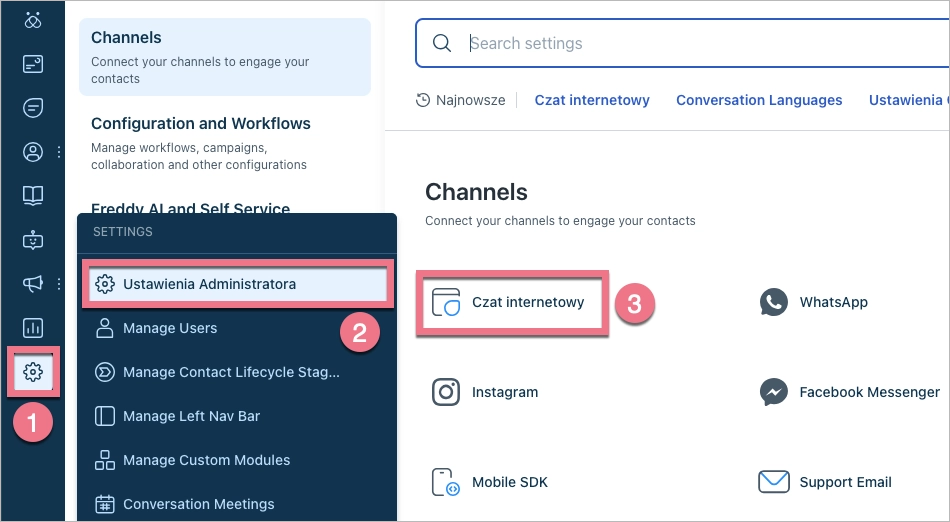Open the Facebook Messenger channel
950x522 pixels.
coord(849,392)
